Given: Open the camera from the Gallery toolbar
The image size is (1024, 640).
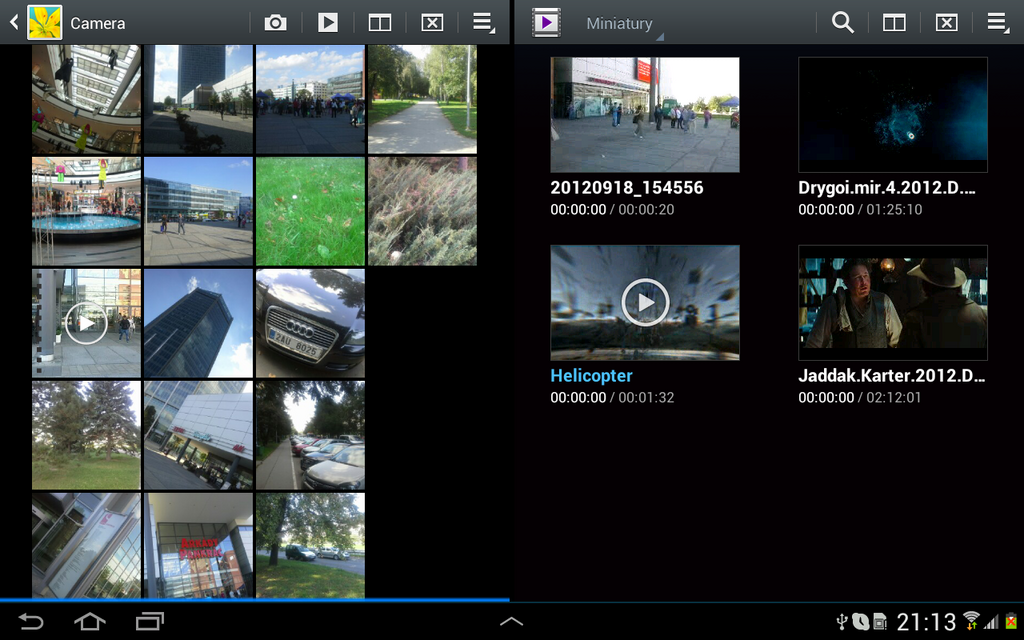Looking at the screenshot, I should [x=275, y=21].
